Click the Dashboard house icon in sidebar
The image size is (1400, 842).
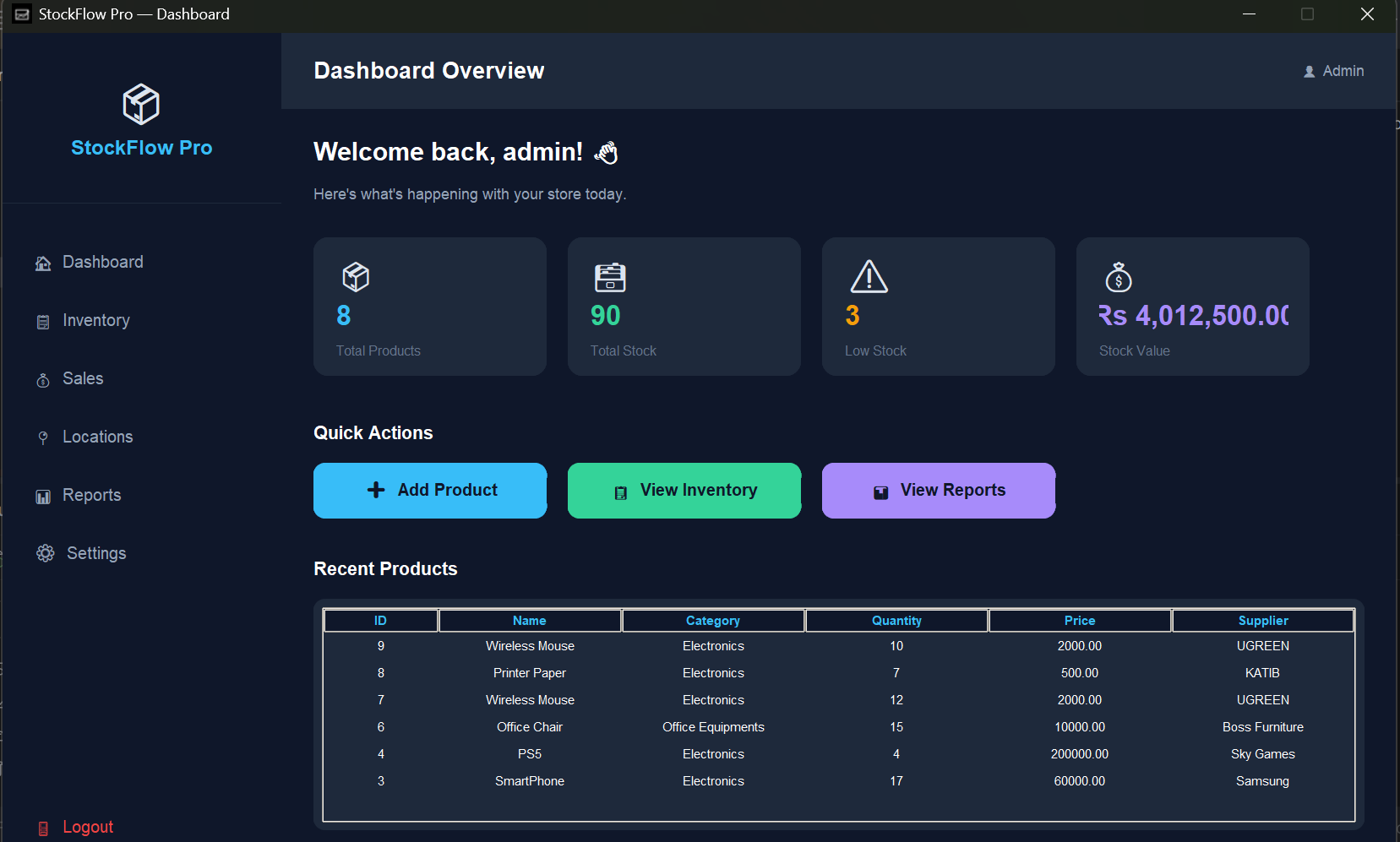coord(43,263)
